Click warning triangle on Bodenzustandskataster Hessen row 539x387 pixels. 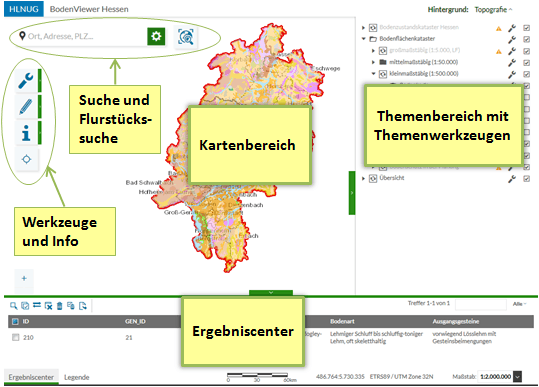pos(499,29)
